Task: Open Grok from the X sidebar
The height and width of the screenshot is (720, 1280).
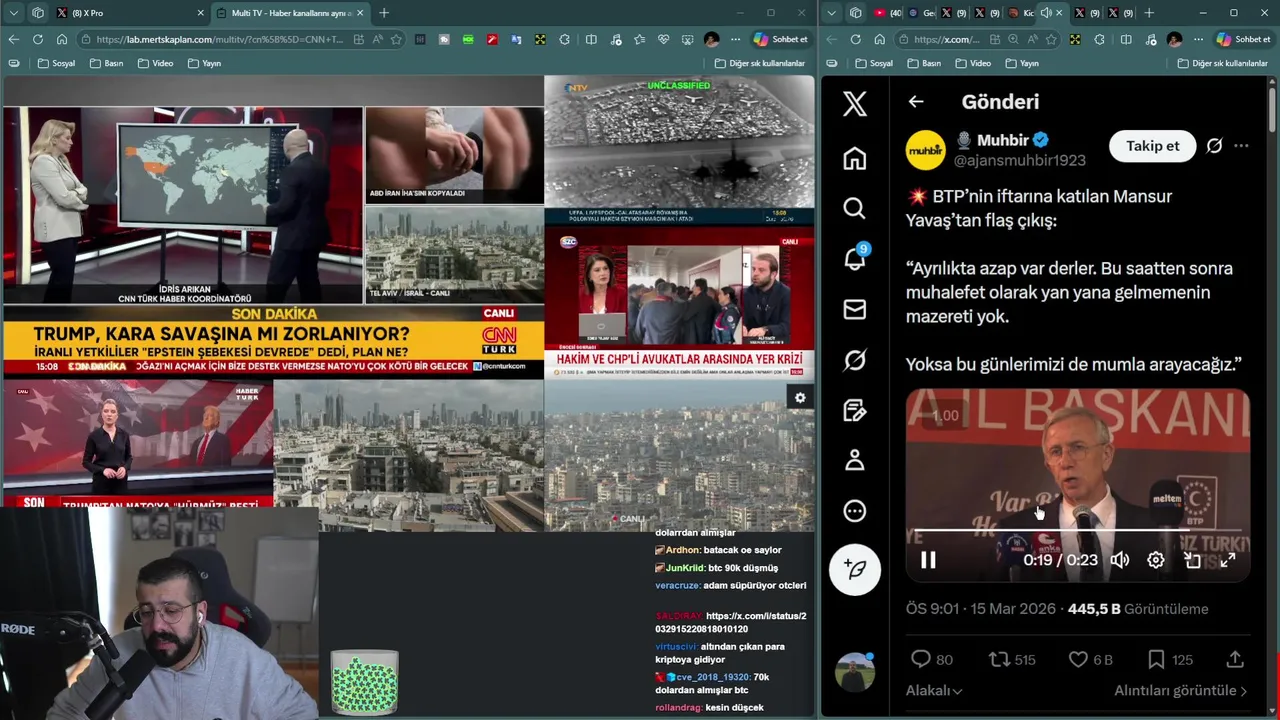Action: point(854,360)
